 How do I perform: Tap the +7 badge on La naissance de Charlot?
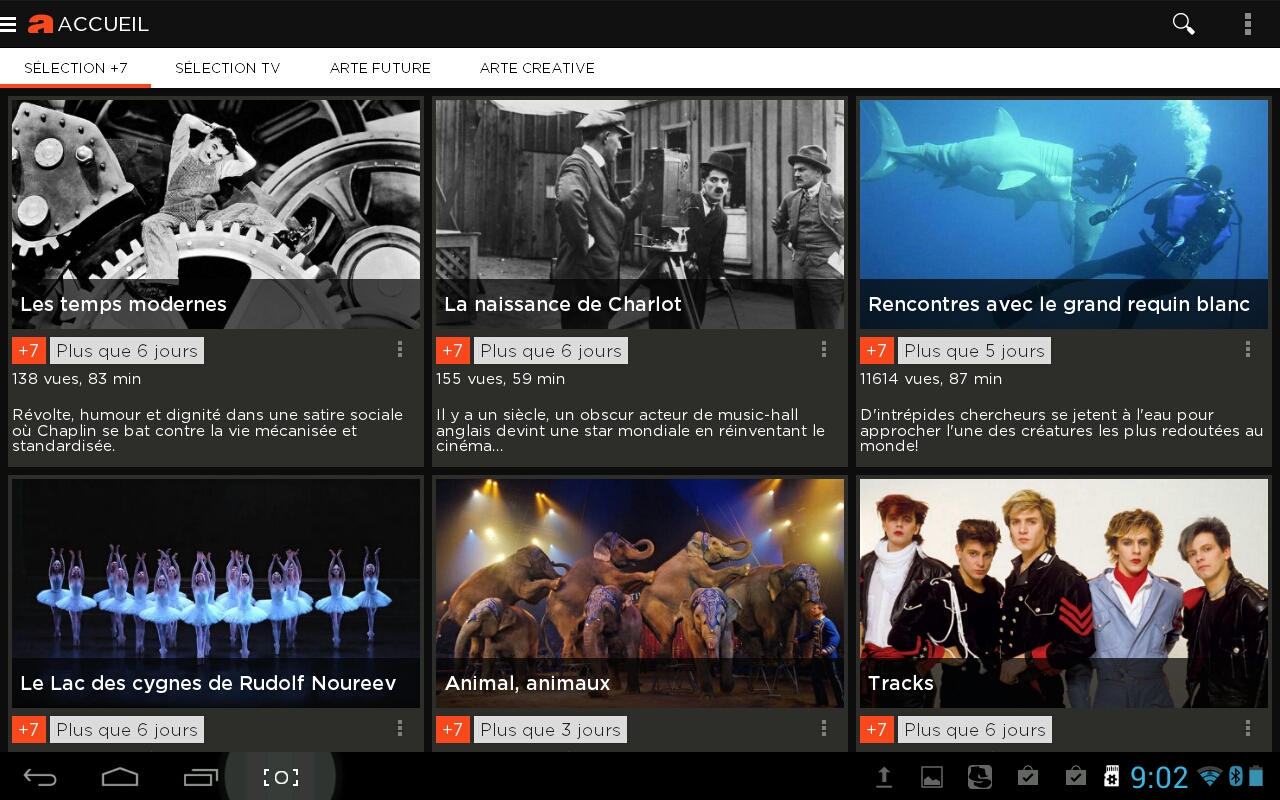coord(453,351)
